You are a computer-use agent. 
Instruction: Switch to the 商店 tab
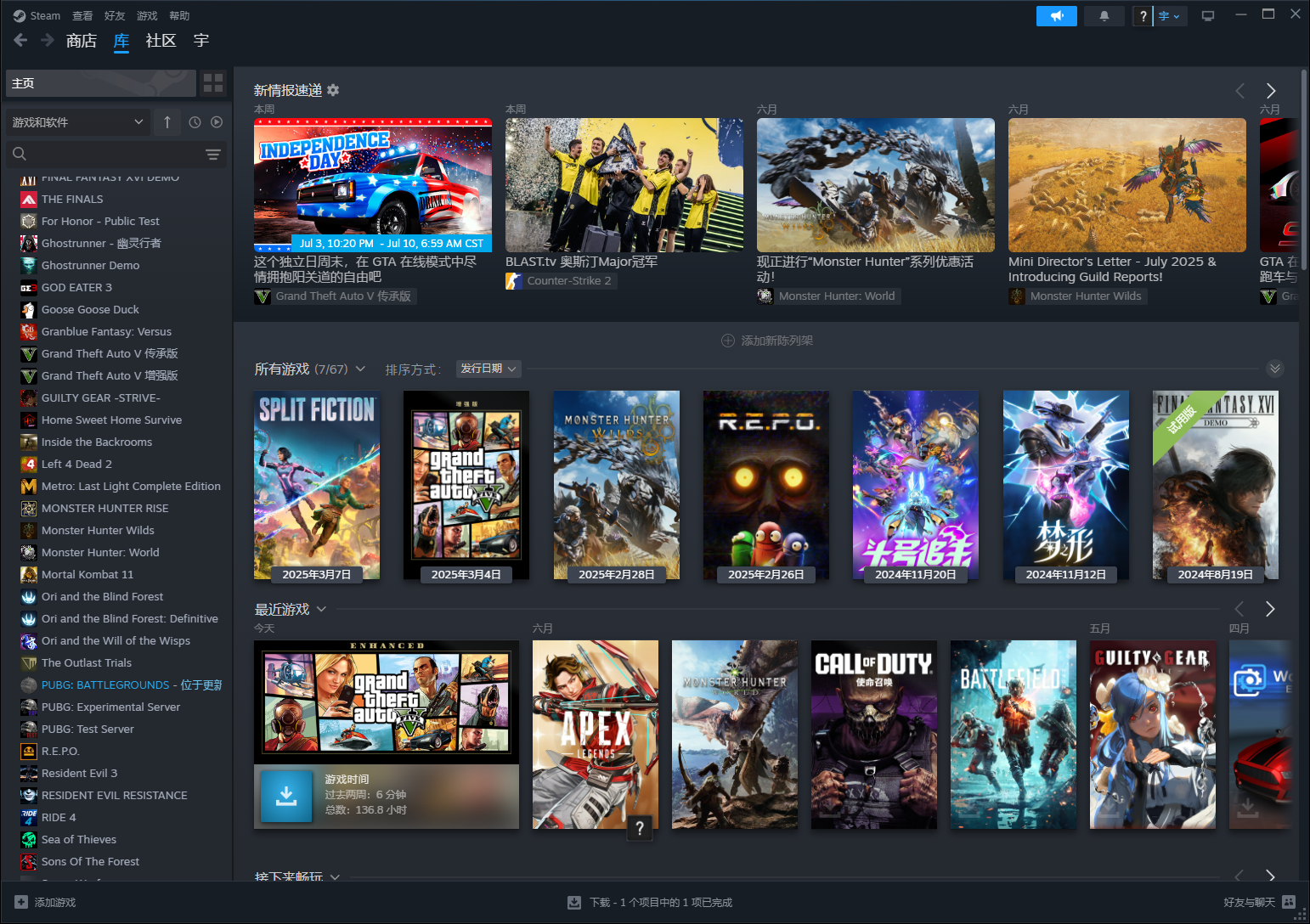[x=82, y=41]
